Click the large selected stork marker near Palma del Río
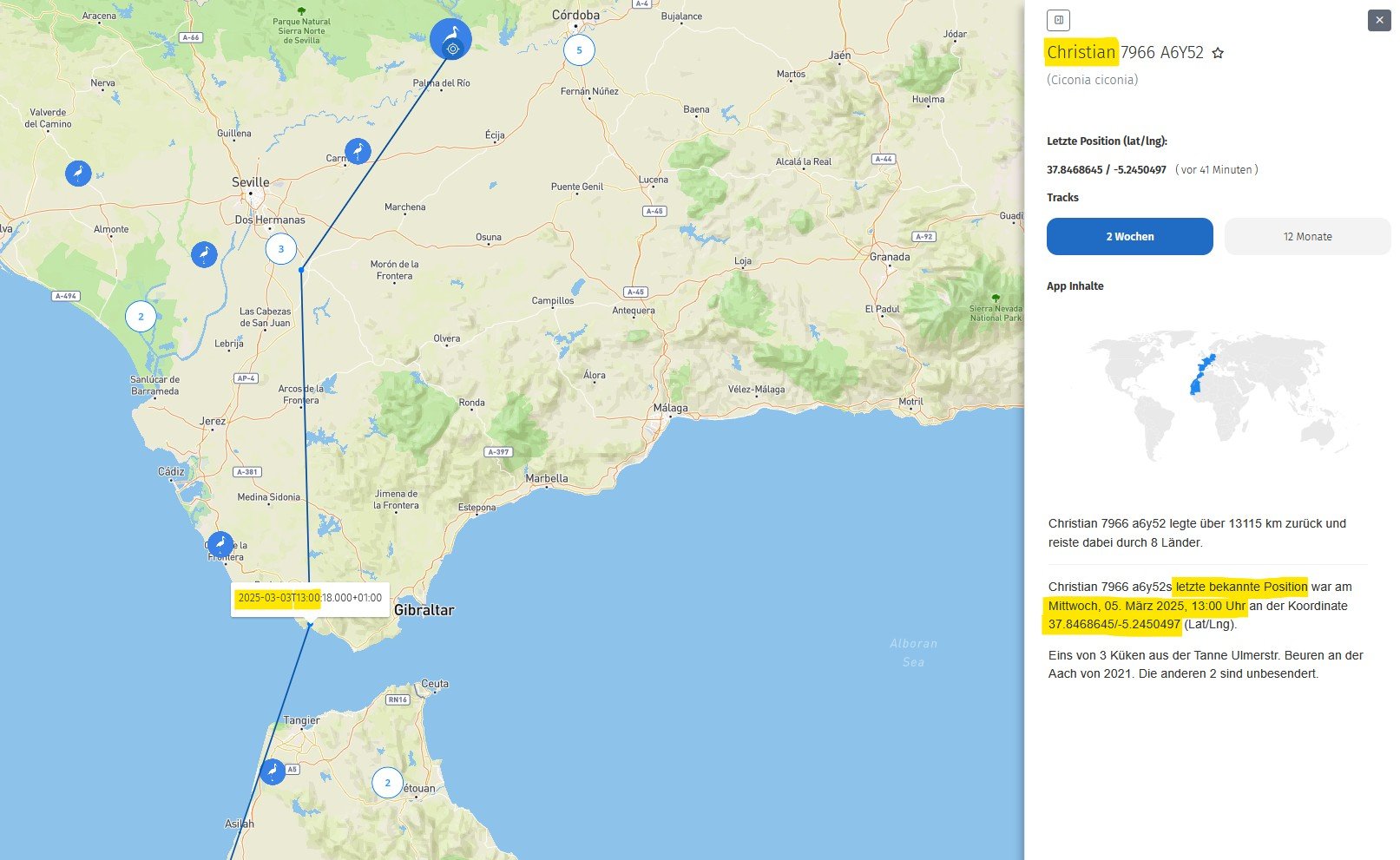This screenshot has height=860, width=1400. click(x=450, y=39)
